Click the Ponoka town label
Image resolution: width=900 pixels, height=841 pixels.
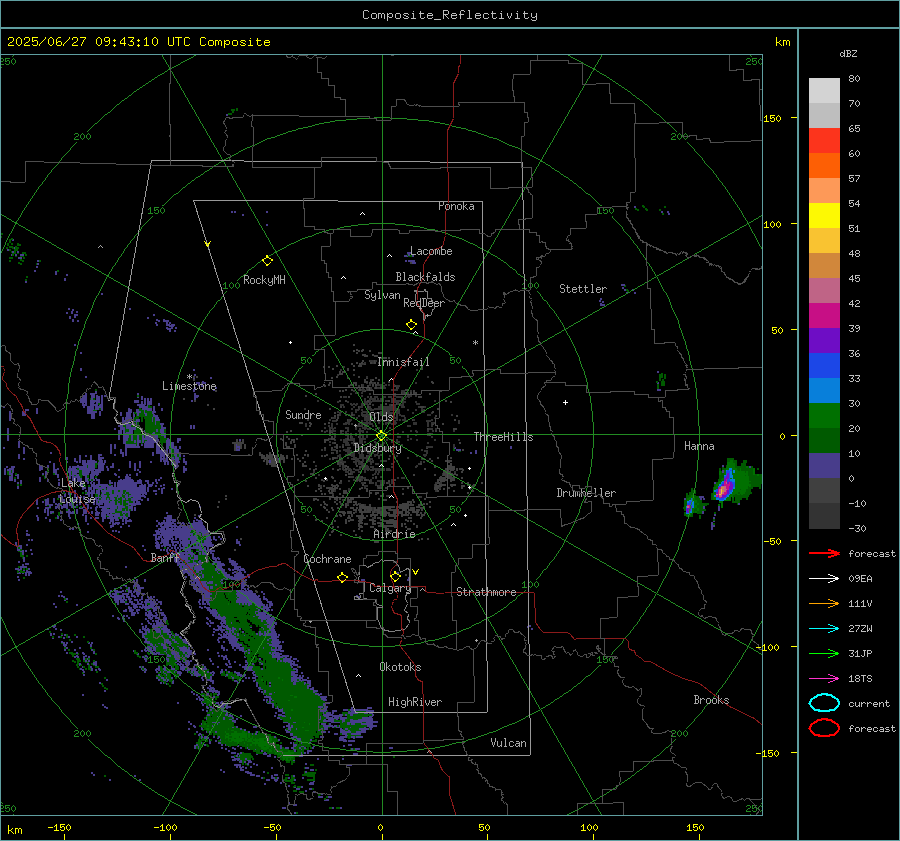click(x=456, y=206)
